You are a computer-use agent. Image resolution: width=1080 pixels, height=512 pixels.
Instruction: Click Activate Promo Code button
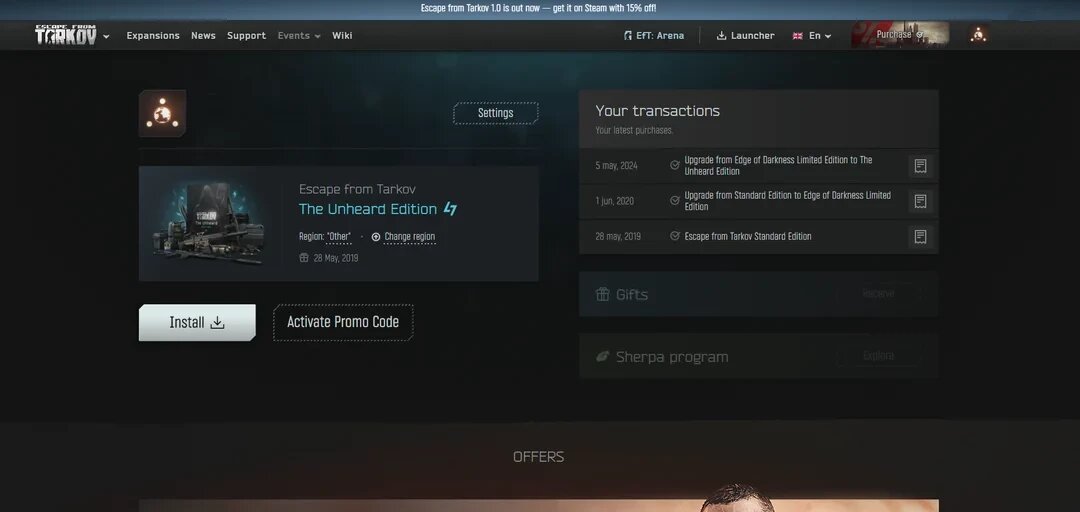point(343,322)
